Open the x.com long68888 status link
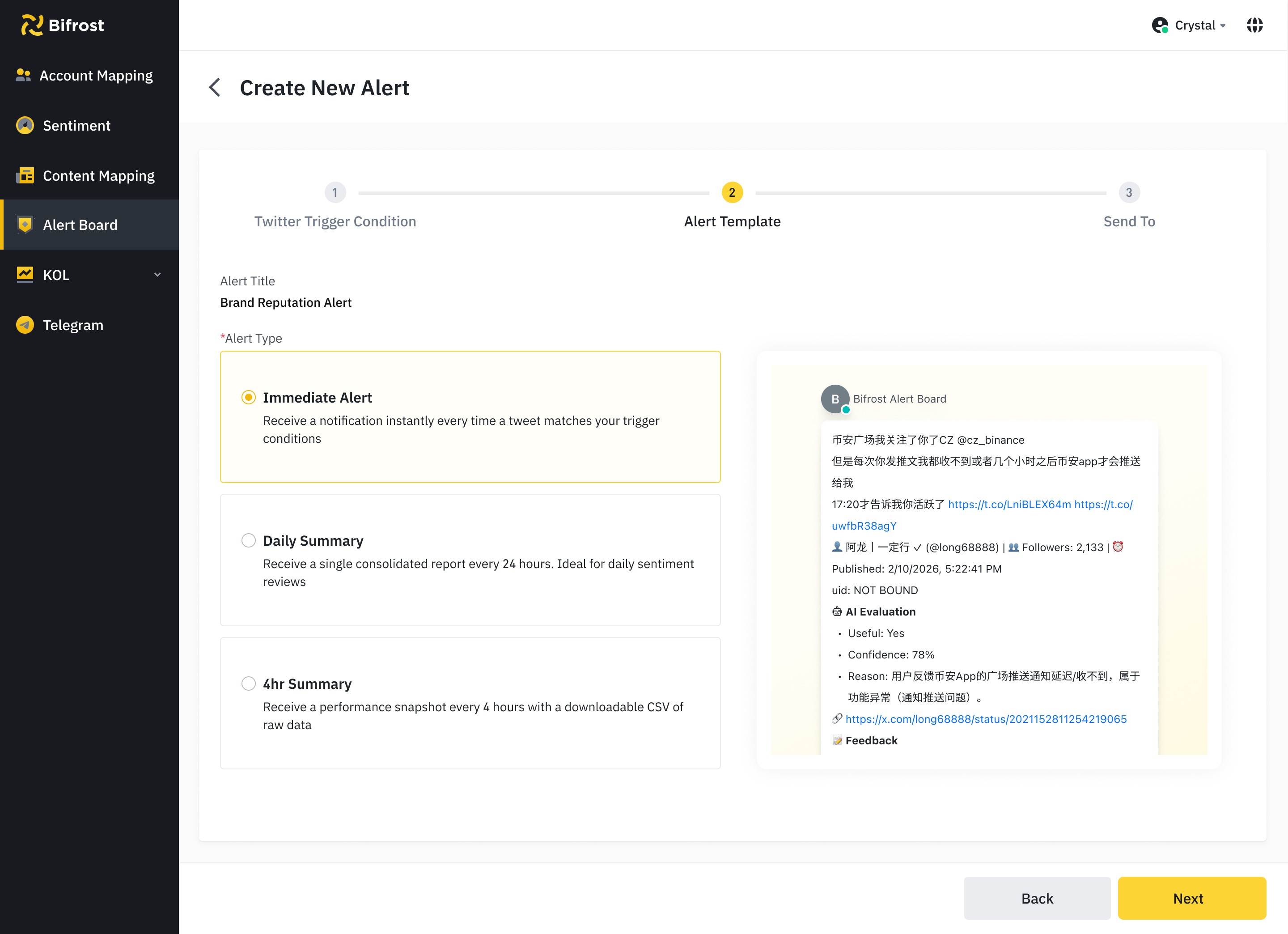1288x934 pixels. (x=985, y=719)
